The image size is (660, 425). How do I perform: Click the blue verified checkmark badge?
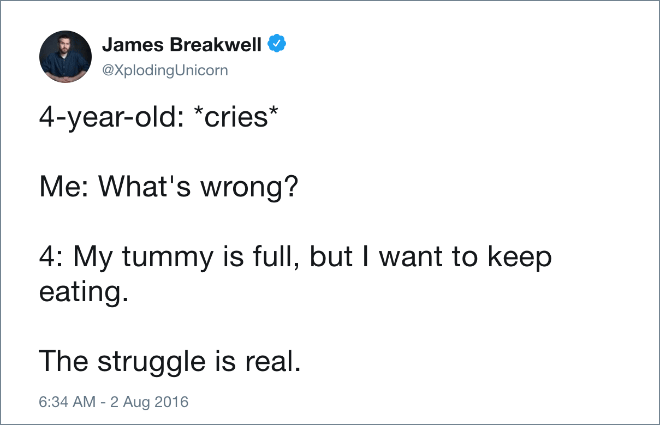[277, 43]
